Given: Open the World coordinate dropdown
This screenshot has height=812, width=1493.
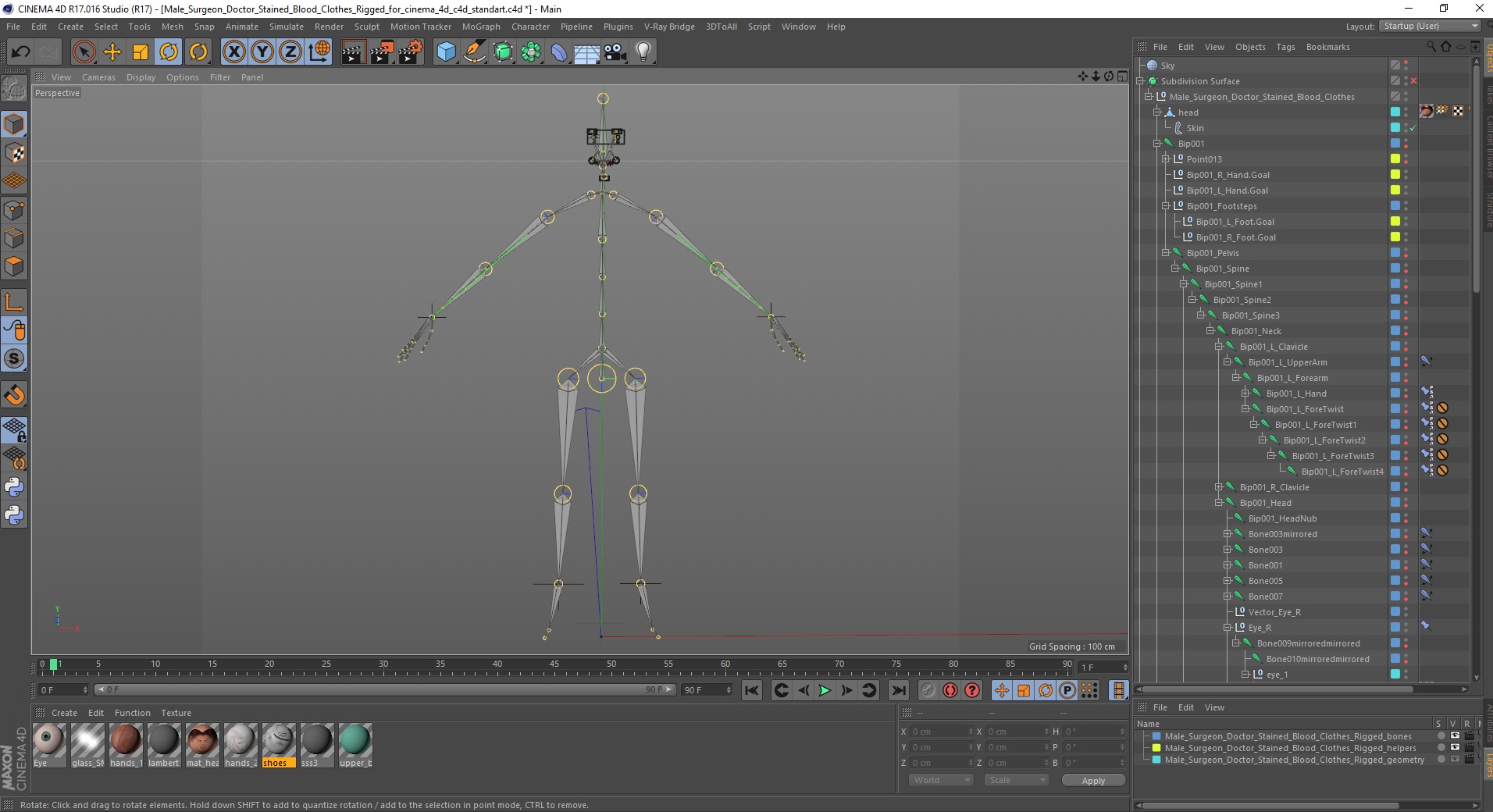Looking at the screenshot, I should (x=941, y=780).
